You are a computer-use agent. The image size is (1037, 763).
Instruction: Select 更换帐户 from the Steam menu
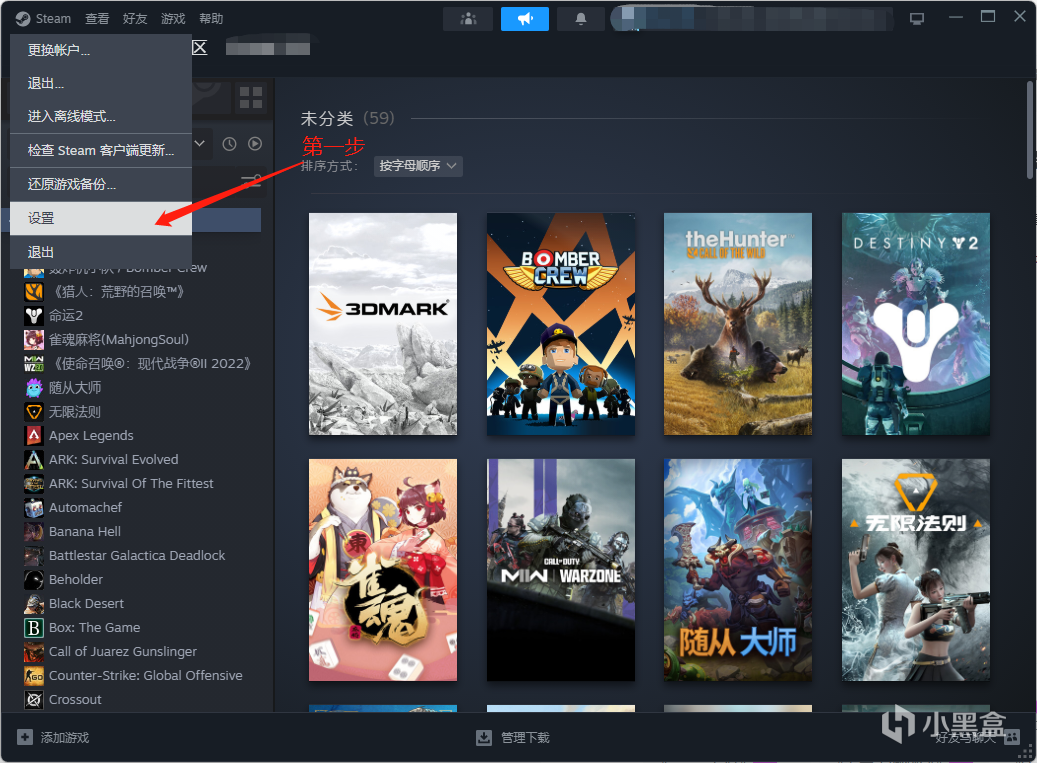tap(101, 50)
